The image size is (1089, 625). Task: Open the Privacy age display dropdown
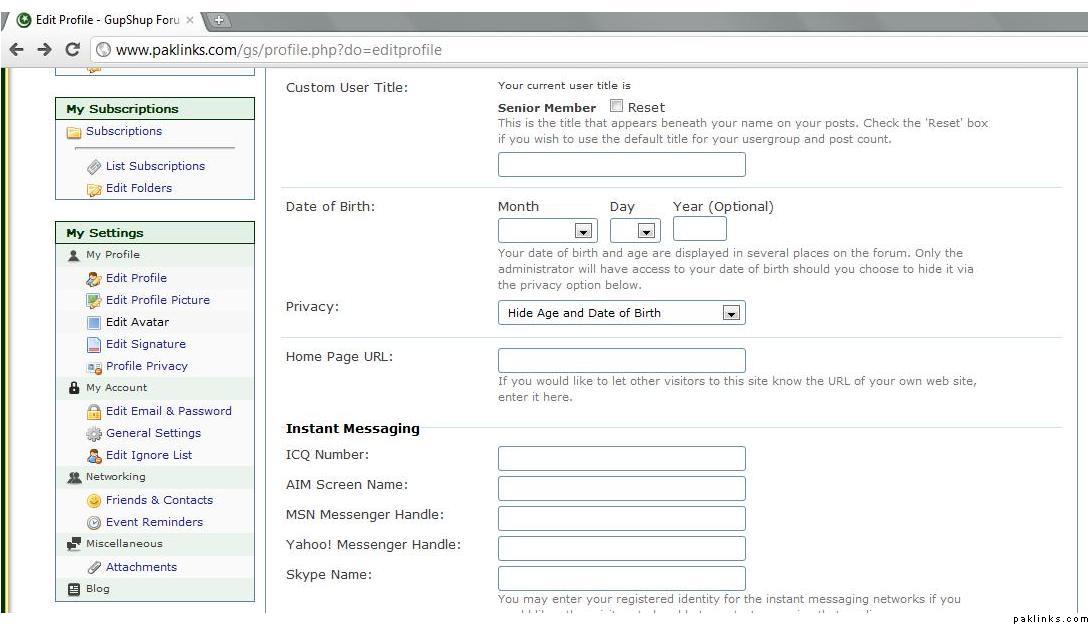[621, 313]
